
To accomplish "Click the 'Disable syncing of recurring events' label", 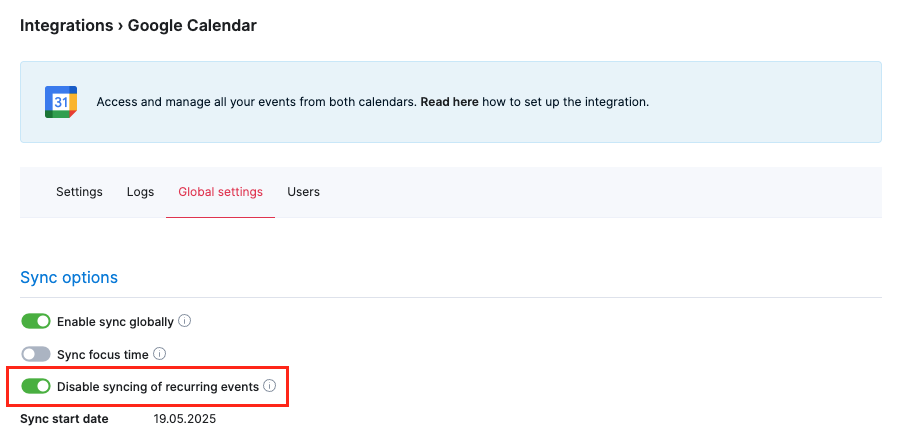I will (x=158, y=386).
